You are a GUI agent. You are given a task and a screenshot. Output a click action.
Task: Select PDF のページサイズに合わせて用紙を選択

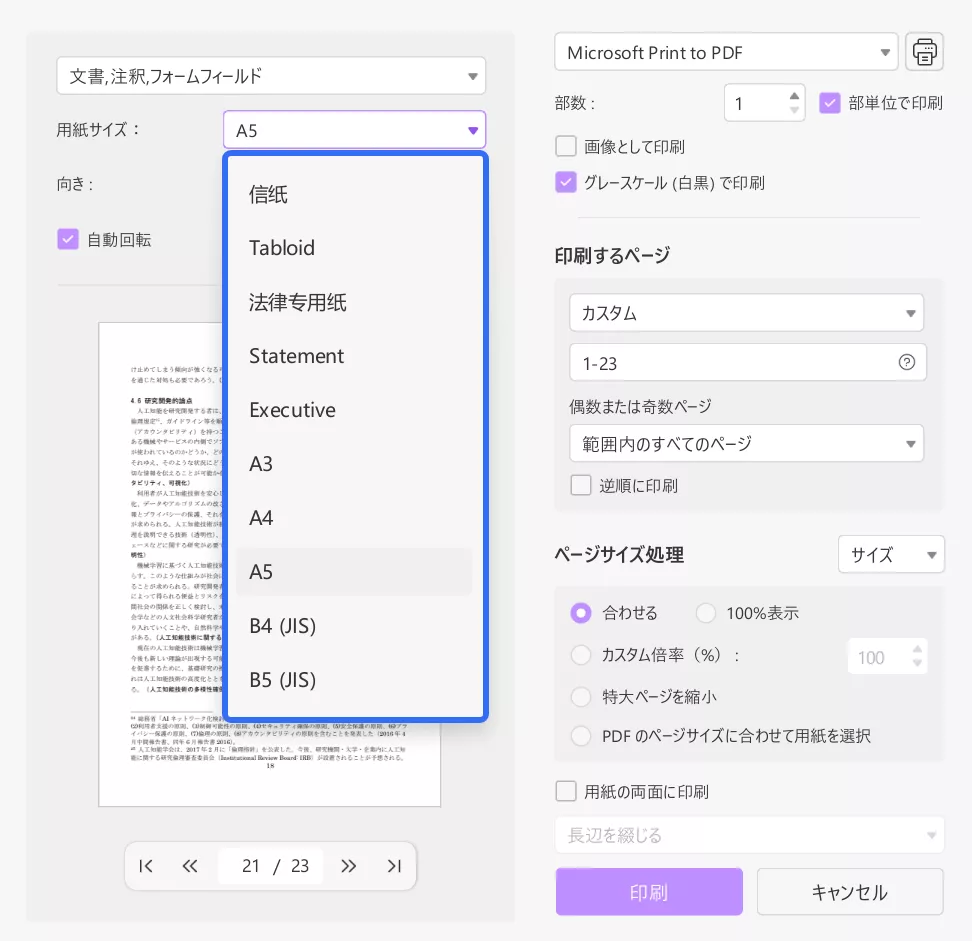581,736
